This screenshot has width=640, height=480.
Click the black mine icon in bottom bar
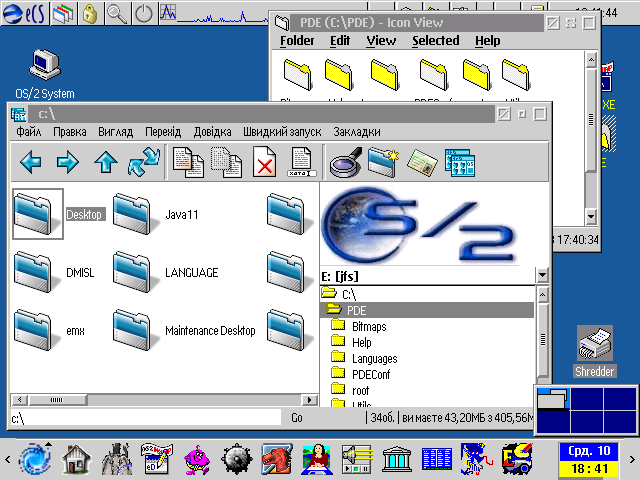236,459
